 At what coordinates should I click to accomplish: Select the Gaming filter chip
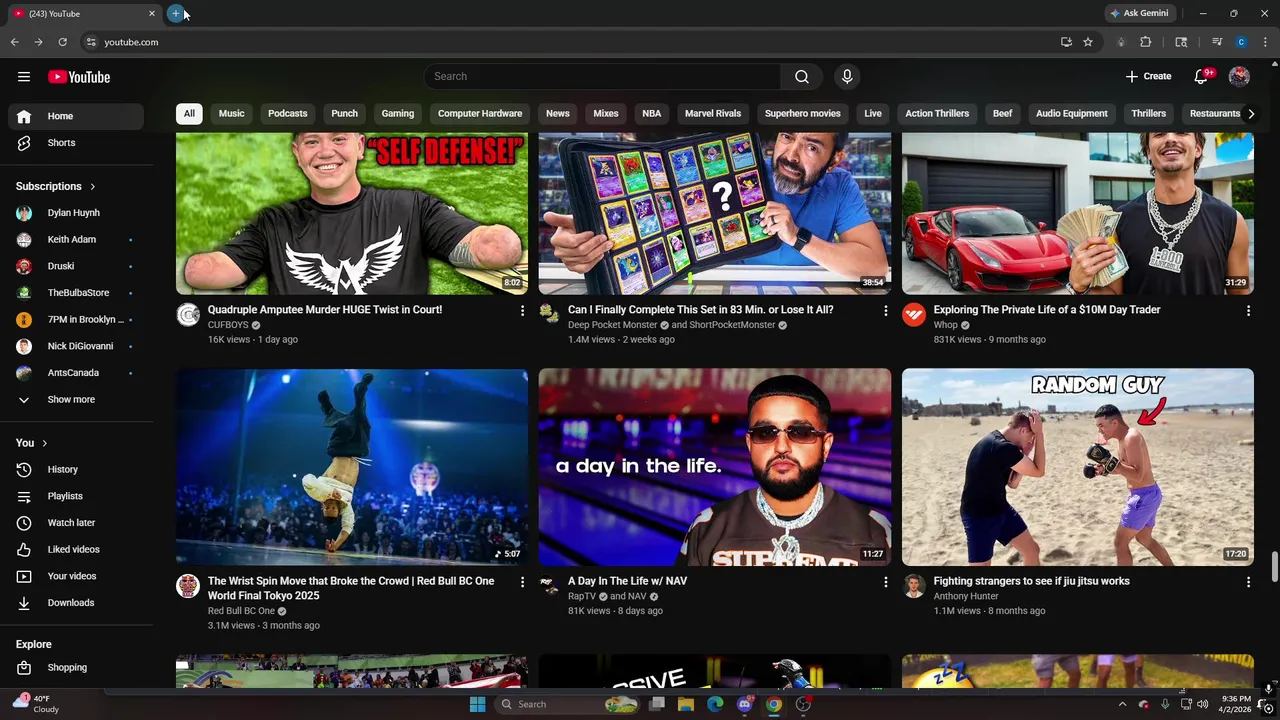click(x=398, y=114)
